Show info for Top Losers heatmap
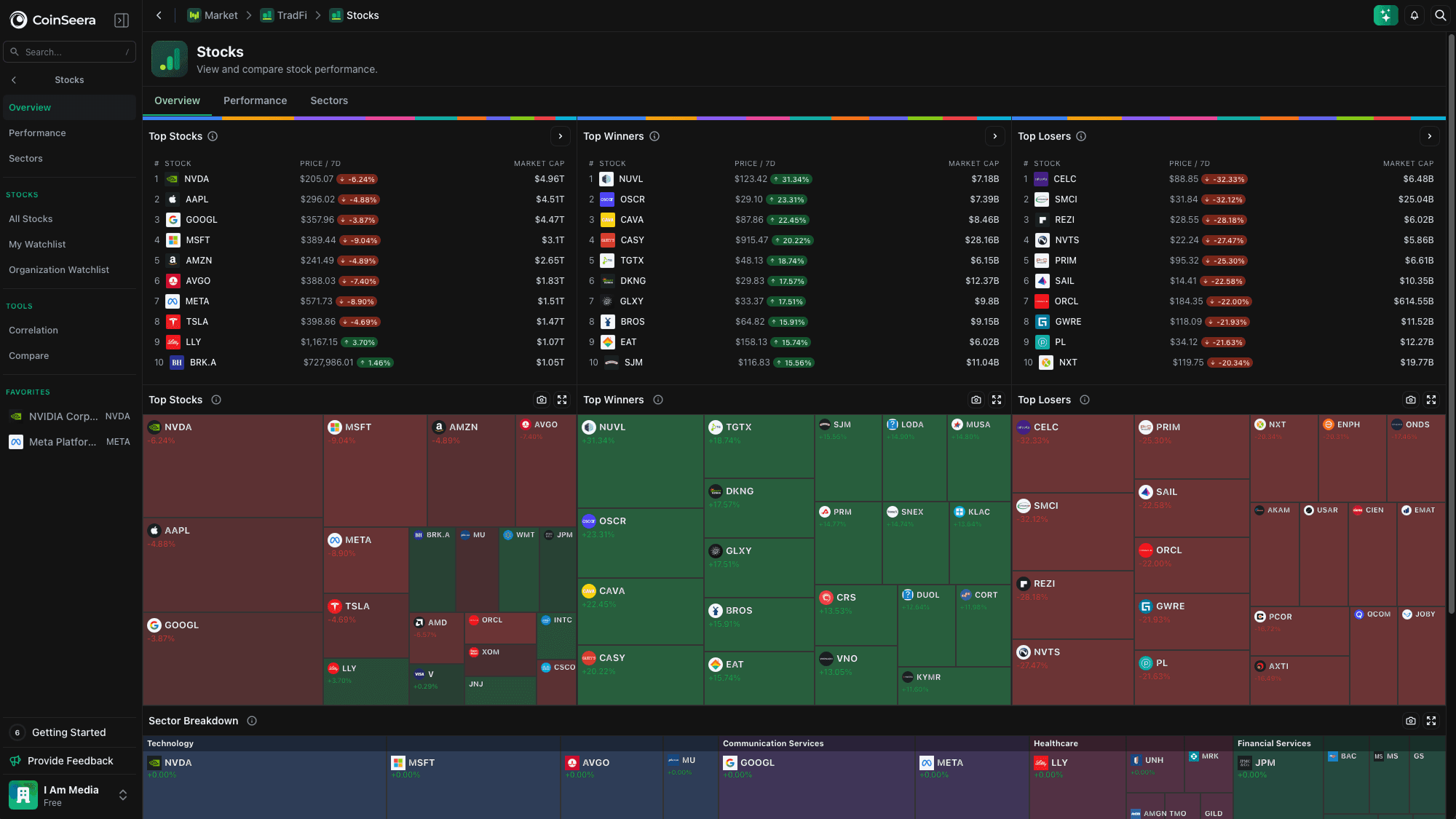The width and height of the screenshot is (1456, 819). pyautogui.click(x=1085, y=400)
